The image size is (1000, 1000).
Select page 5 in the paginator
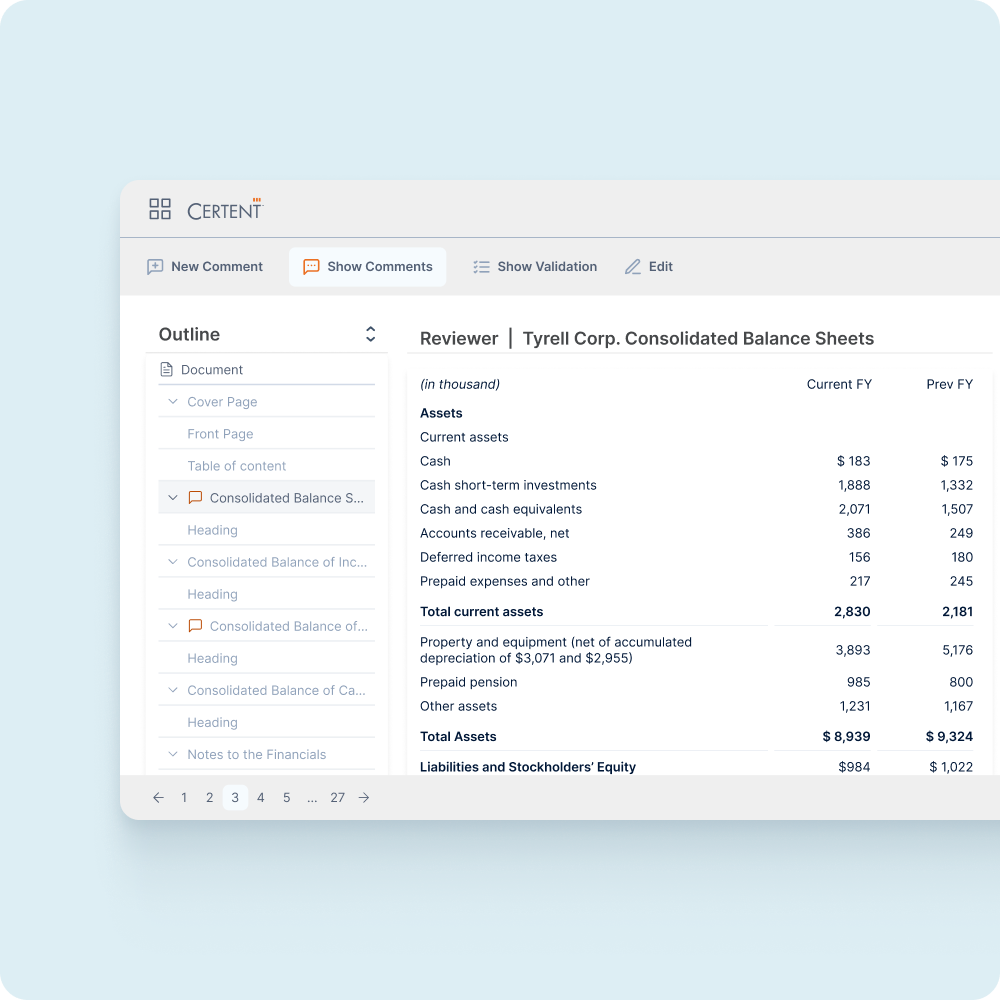click(286, 797)
